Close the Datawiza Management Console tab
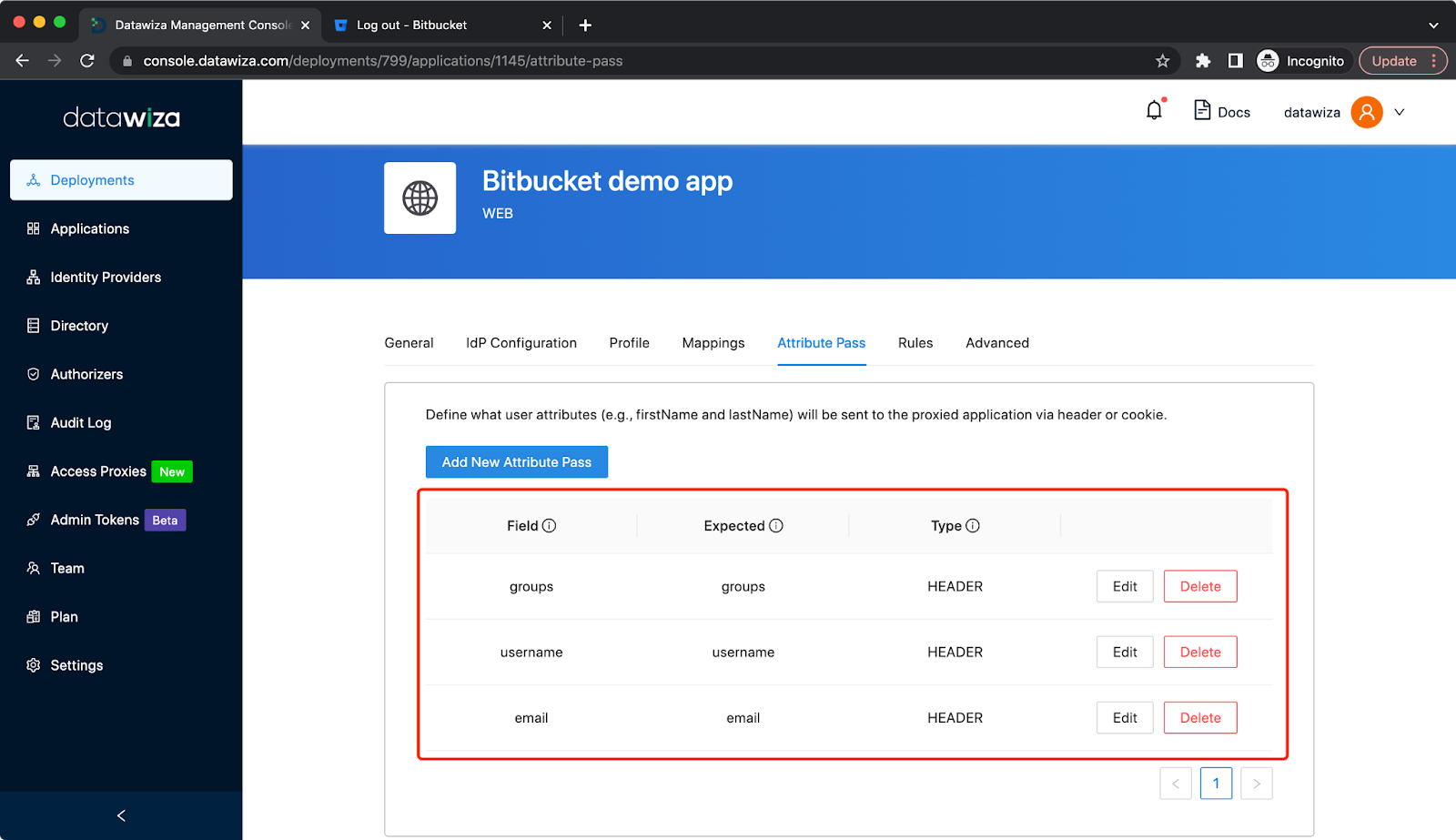 [x=306, y=25]
